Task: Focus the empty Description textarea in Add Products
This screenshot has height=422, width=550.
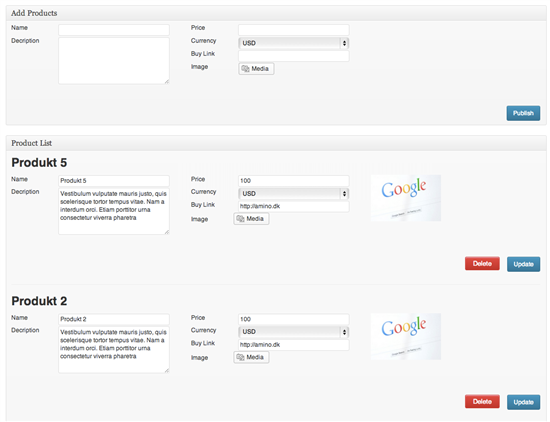Action: coord(114,61)
